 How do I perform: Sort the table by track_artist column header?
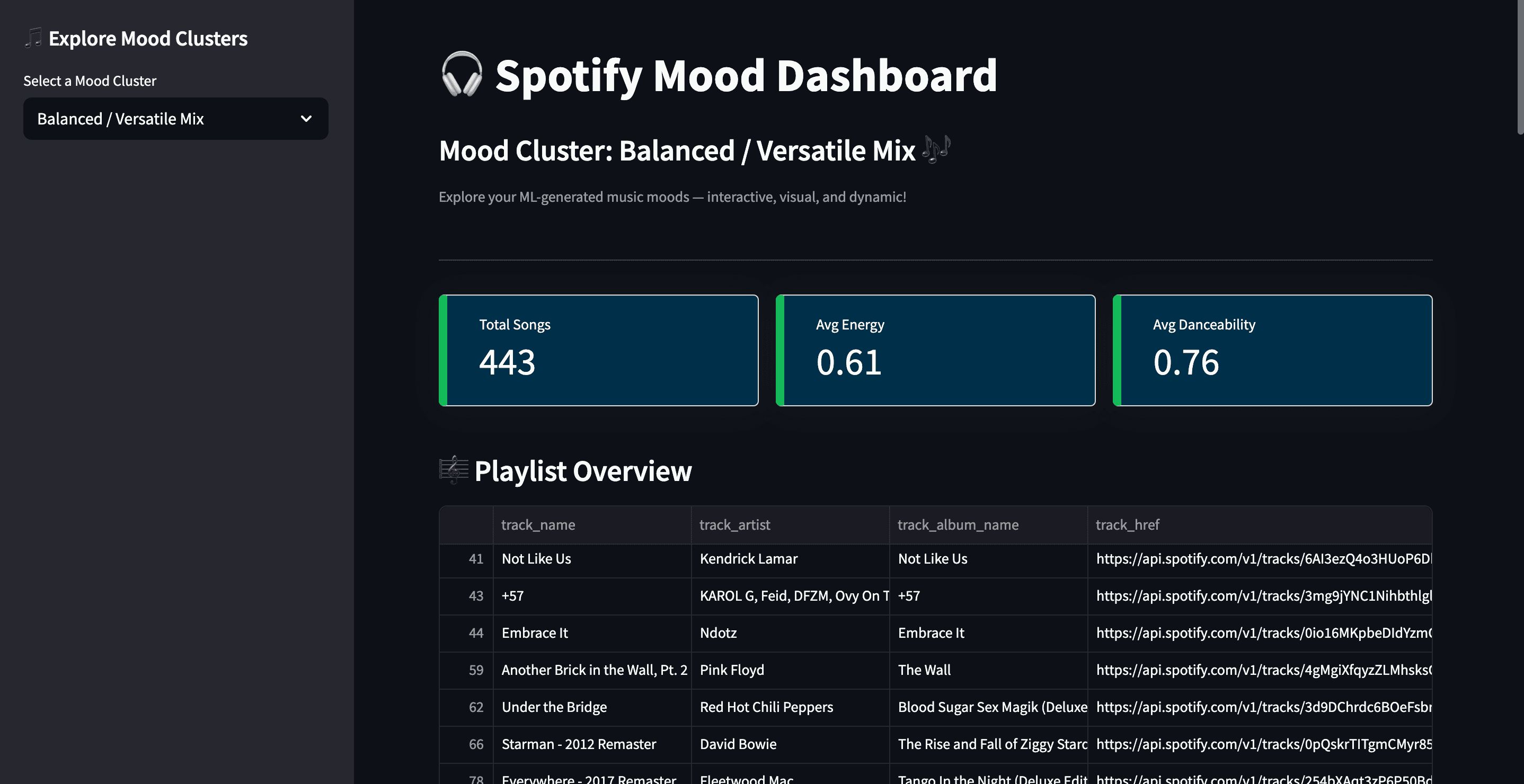coord(791,525)
